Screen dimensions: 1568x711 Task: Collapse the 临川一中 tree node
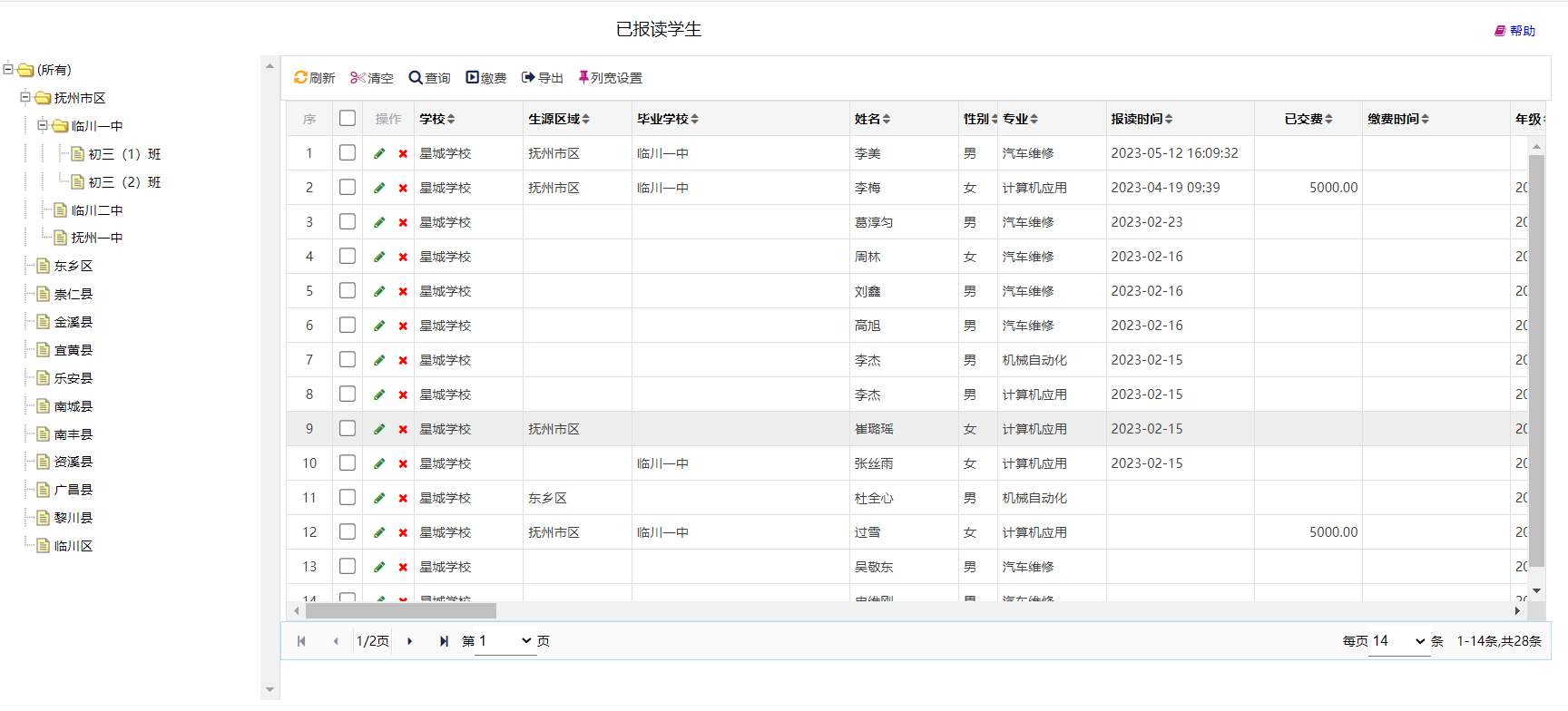pyautogui.click(x=42, y=125)
